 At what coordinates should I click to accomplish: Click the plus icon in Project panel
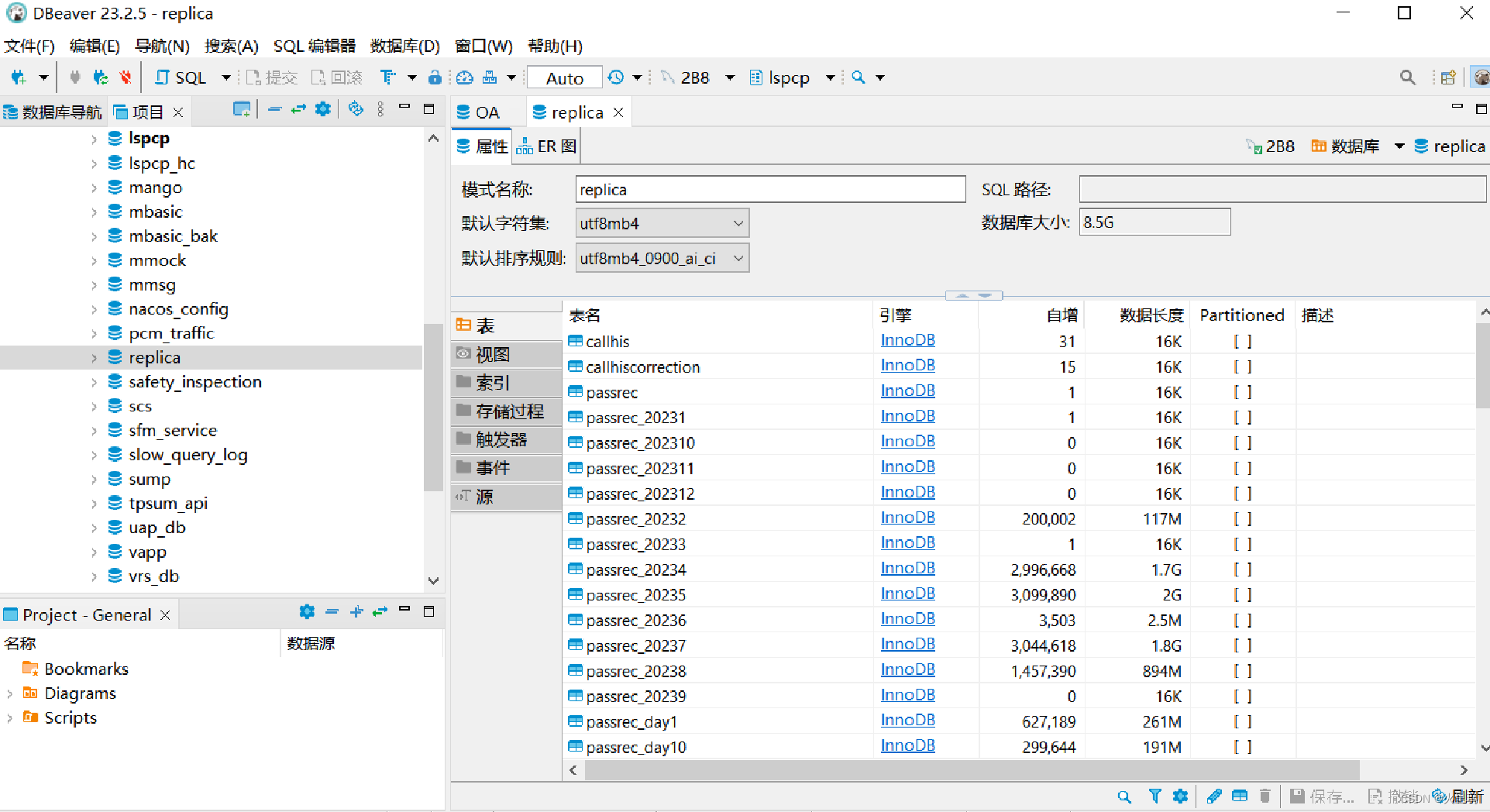(356, 612)
